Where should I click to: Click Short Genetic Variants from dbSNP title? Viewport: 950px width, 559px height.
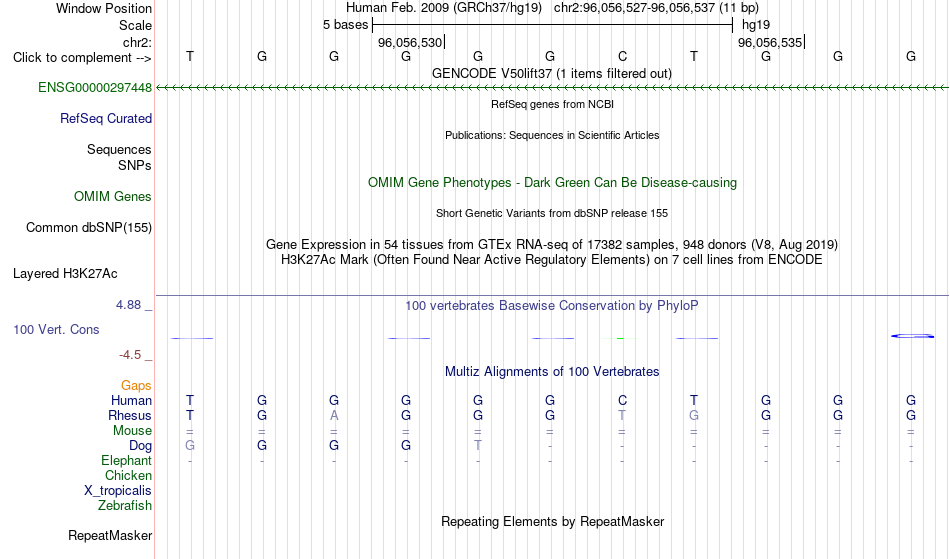coord(551,213)
